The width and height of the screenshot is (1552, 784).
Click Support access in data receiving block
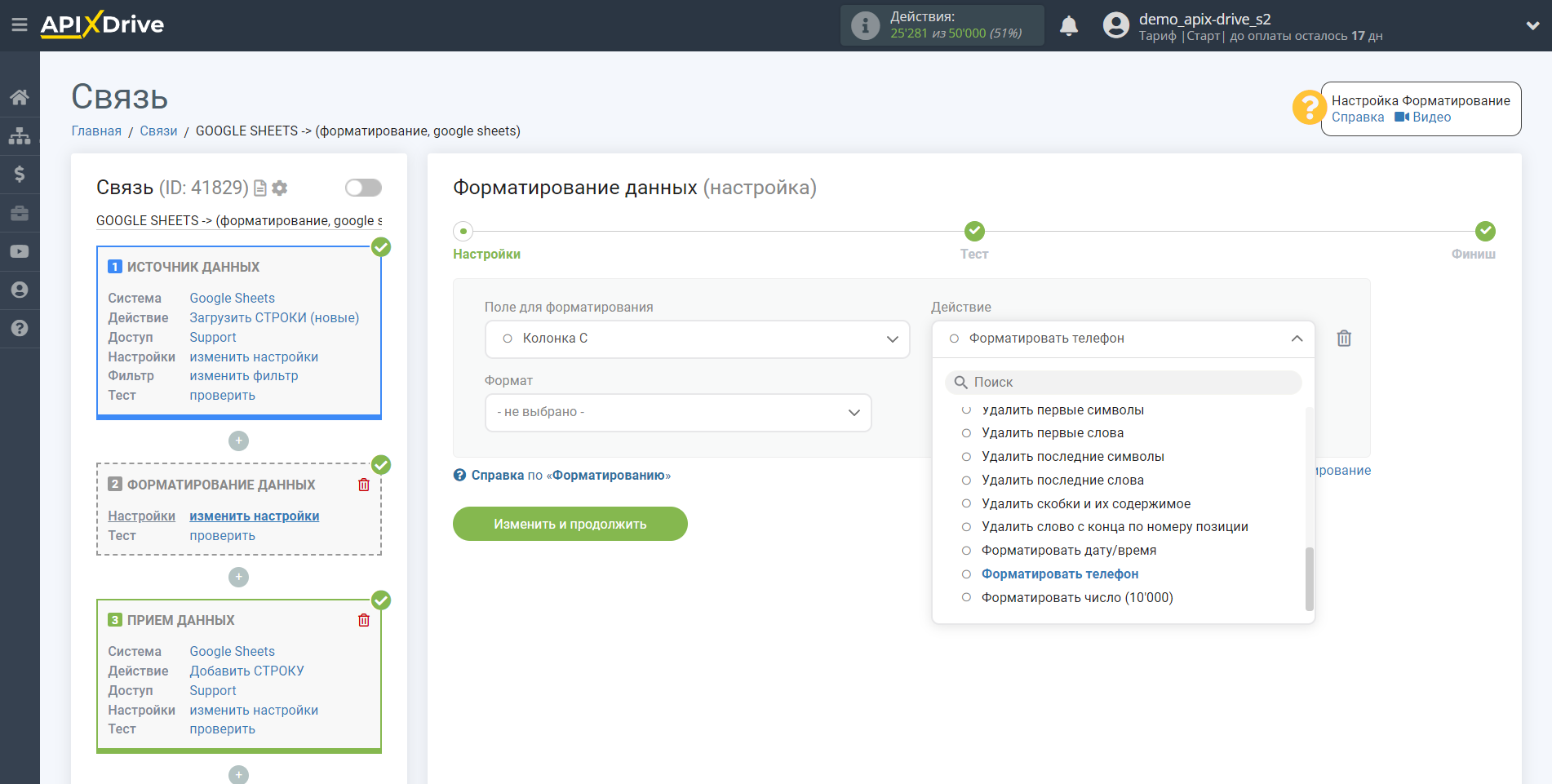[x=213, y=691]
